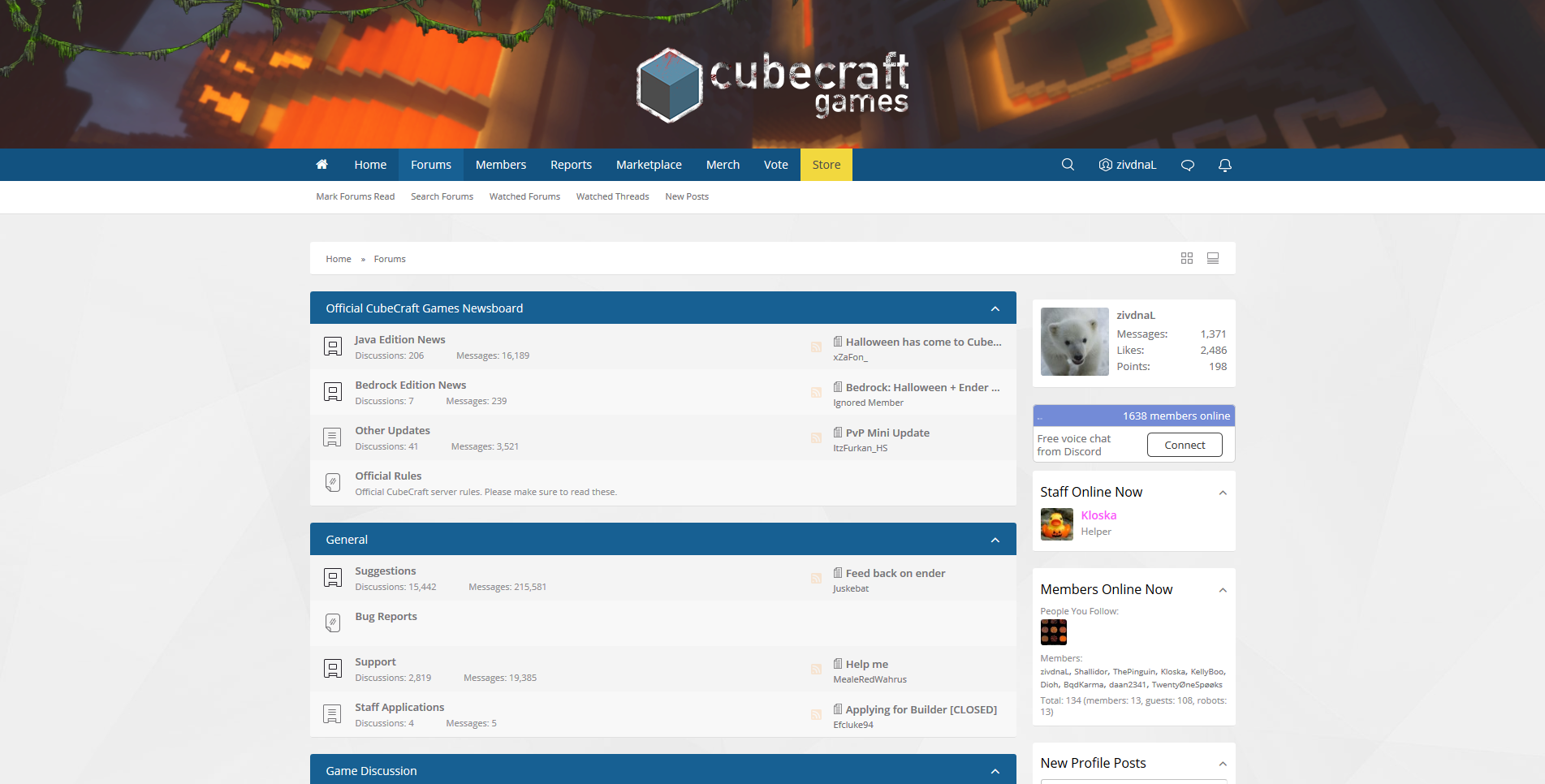Click the CubeCraft Games logo
1545x784 pixels.
[772, 85]
